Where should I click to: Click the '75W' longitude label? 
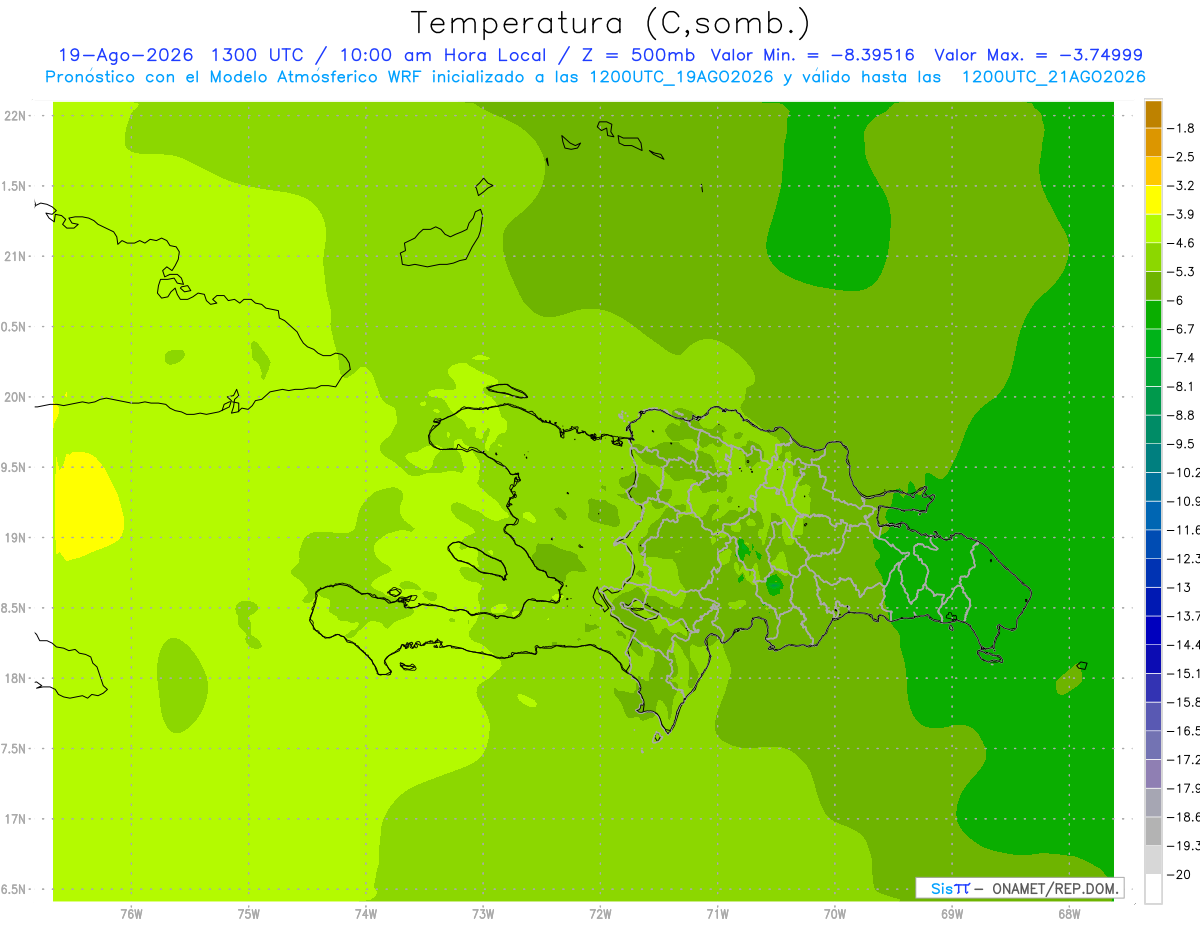[x=249, y=913]
